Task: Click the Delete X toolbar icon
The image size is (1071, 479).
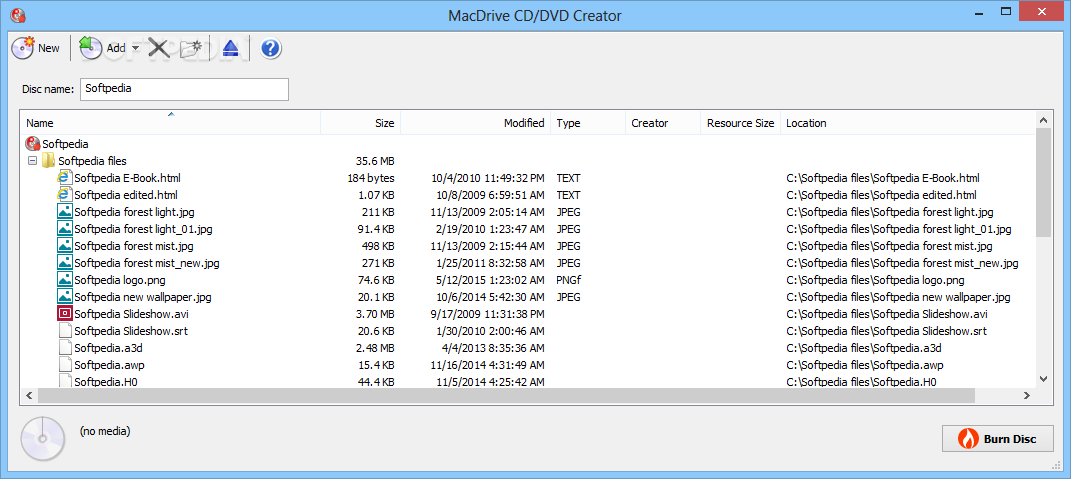Action: point(158,48)
